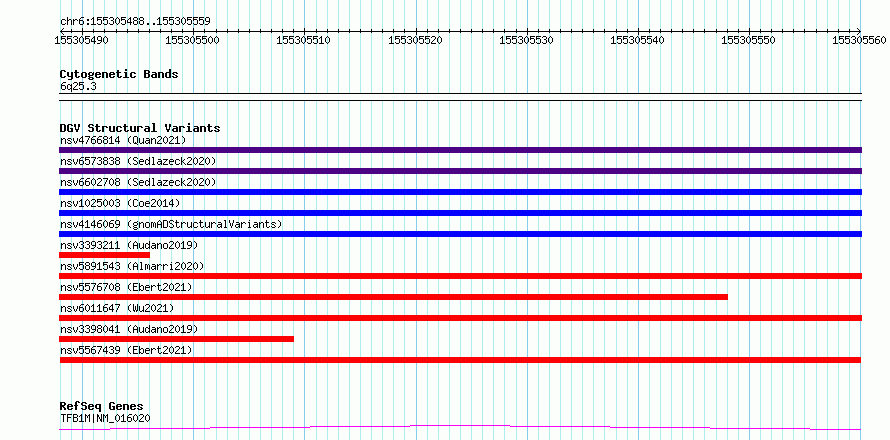Open variant label nsv1025003 (Coe2014)
This screenshot has width=890, height=440.
click(x=120, y=203)
